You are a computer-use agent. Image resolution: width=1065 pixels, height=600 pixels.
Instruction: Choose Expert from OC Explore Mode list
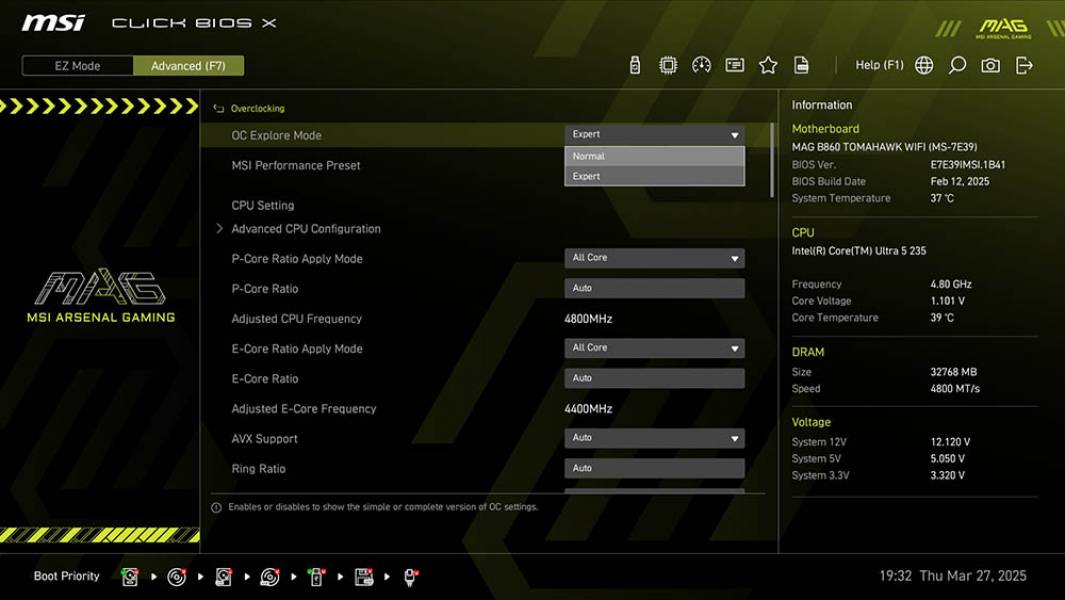(654, 176)
